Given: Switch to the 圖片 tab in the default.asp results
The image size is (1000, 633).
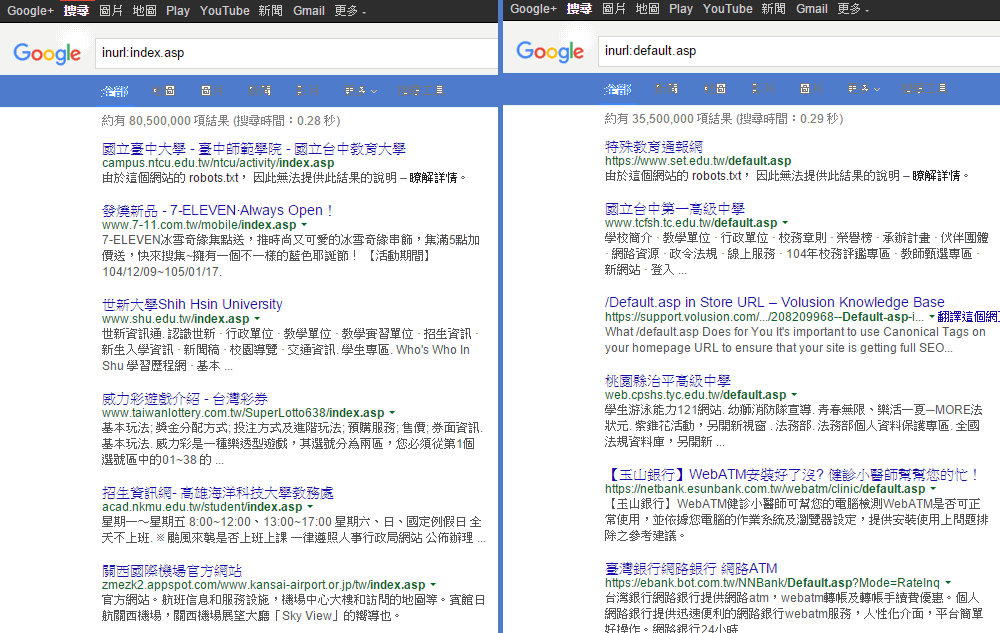Looking at the screenshot, I should [811, 89].
